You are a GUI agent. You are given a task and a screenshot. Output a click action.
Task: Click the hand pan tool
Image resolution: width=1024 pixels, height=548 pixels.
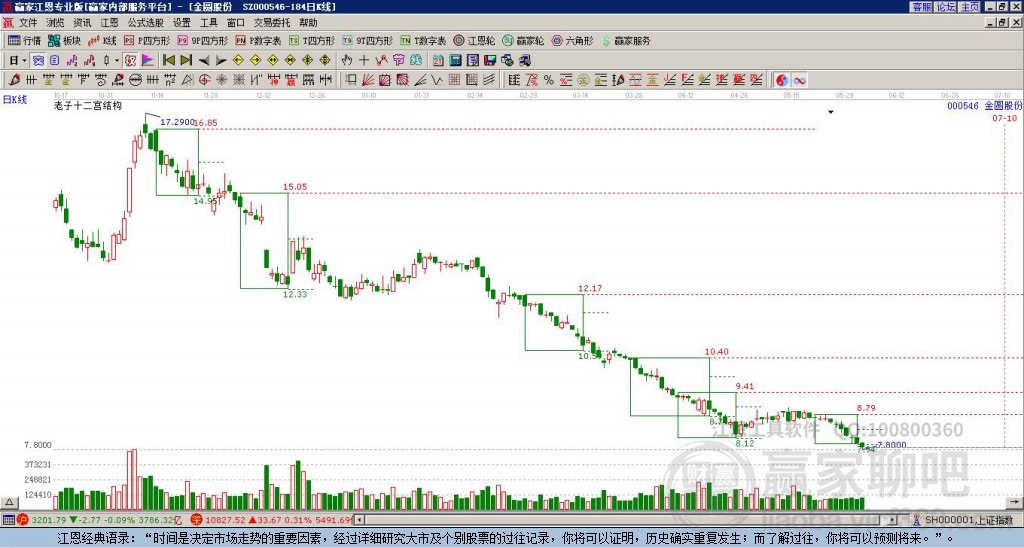346,60
